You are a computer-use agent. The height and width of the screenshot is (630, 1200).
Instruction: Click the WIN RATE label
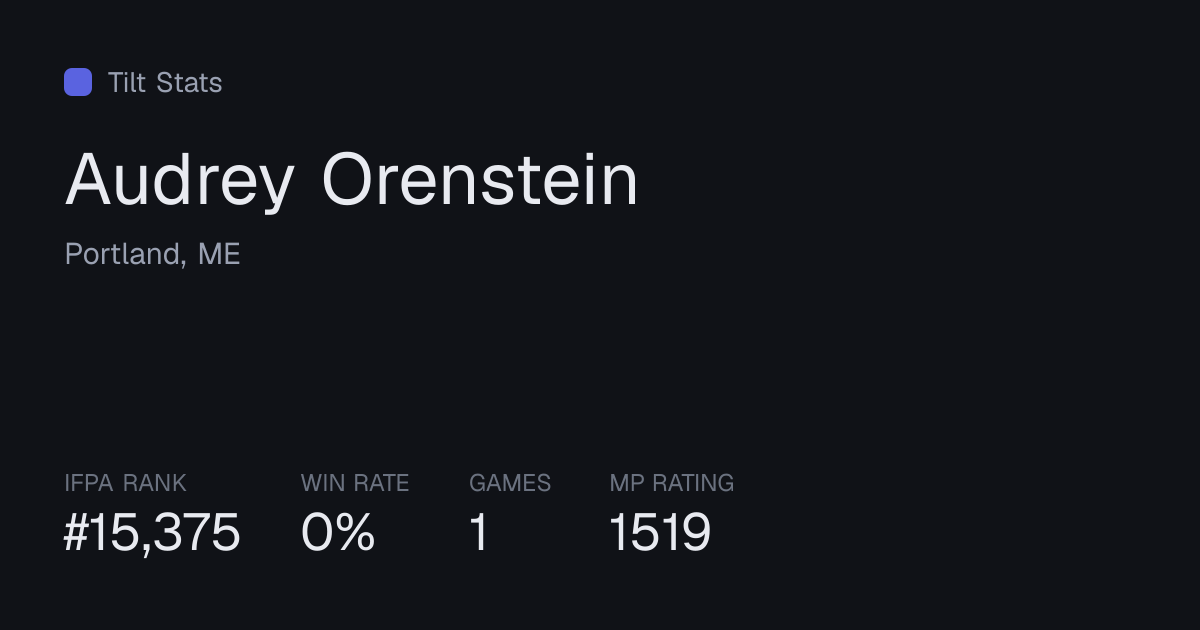(x=355, y=483)
